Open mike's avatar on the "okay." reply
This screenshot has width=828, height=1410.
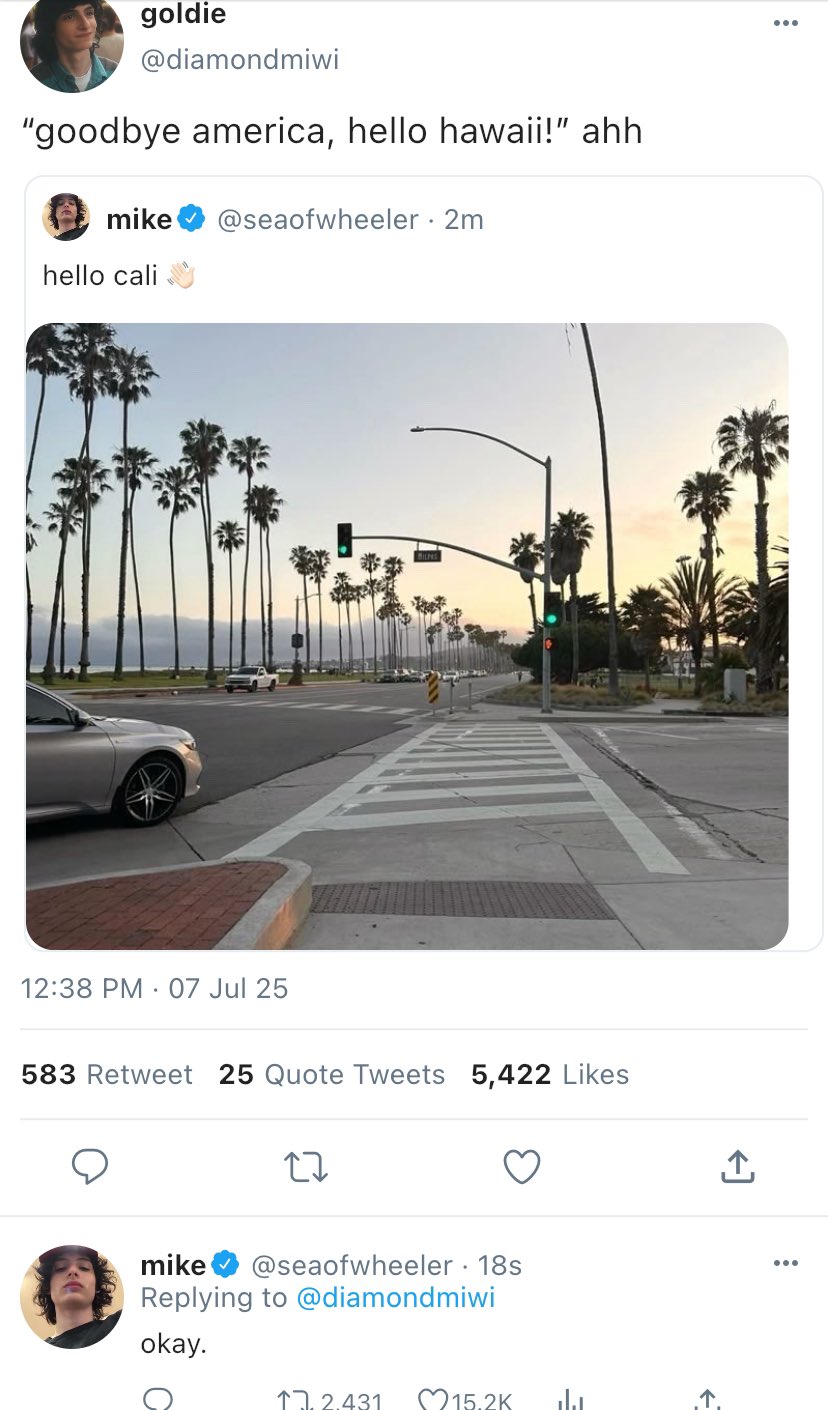pyautogui.click(x=72, y=1296)
